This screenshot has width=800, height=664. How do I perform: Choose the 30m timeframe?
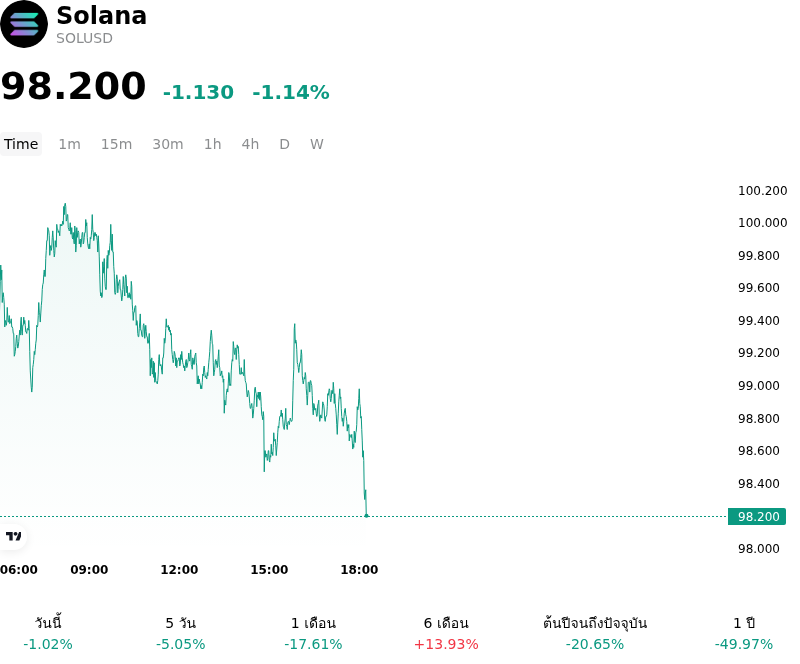pyautogui.click(x=168, y=144)
